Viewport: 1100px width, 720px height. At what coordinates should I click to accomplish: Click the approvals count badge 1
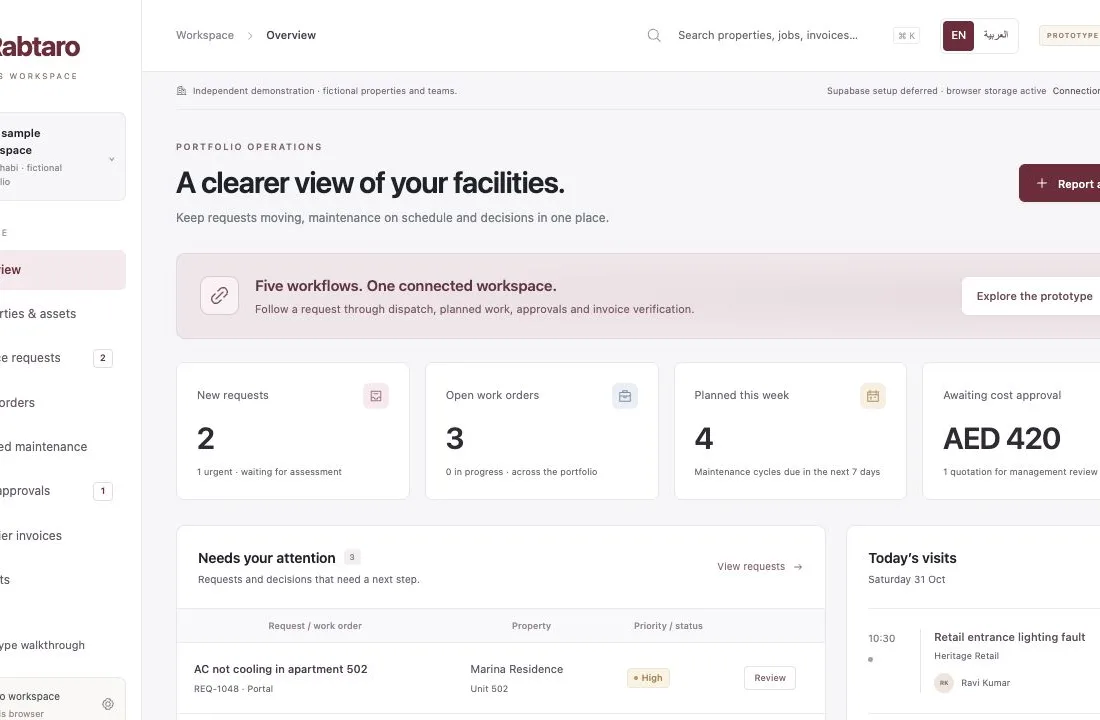pyautogui.click(x=103, y=491)
